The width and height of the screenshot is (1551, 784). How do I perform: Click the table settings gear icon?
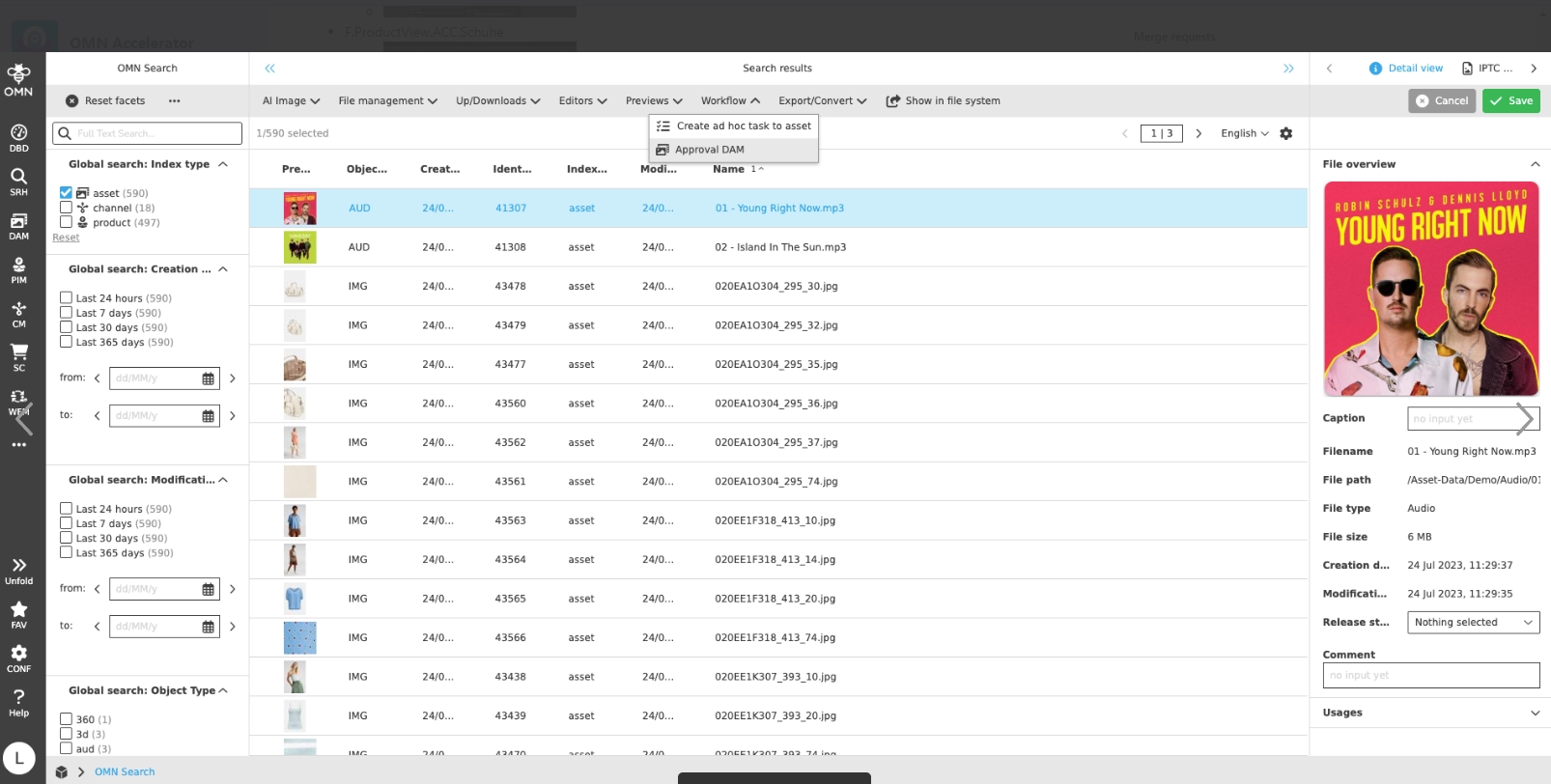tap(1285, 133)
